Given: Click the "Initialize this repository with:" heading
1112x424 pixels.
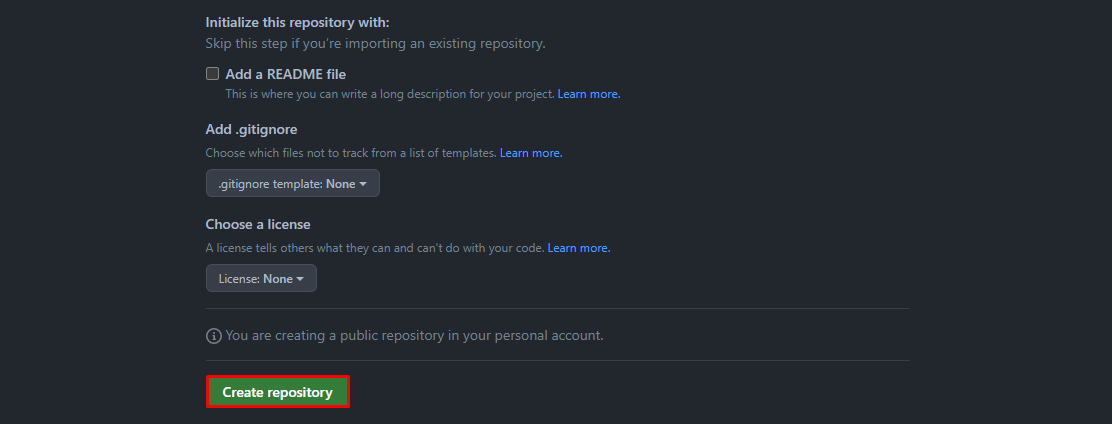Looking at the screenshot, I should point(297,22).
